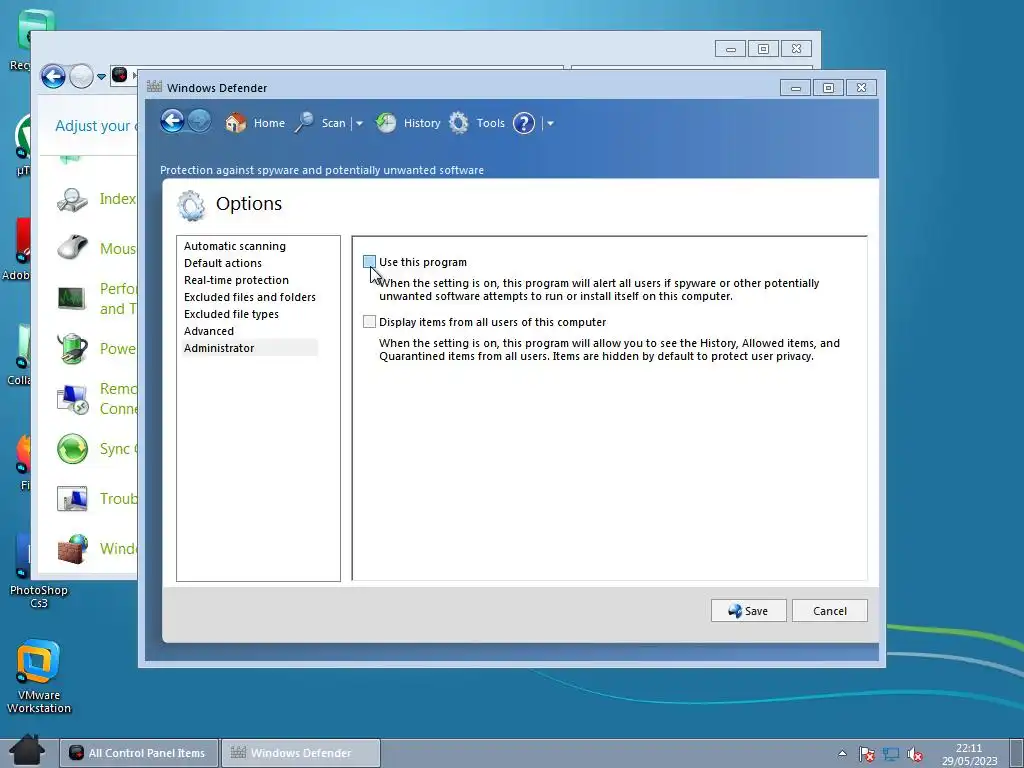The image size is (1024, 768).
Task: Open Performance Information icon in Control Panel
Action: [x=72, y=298]
